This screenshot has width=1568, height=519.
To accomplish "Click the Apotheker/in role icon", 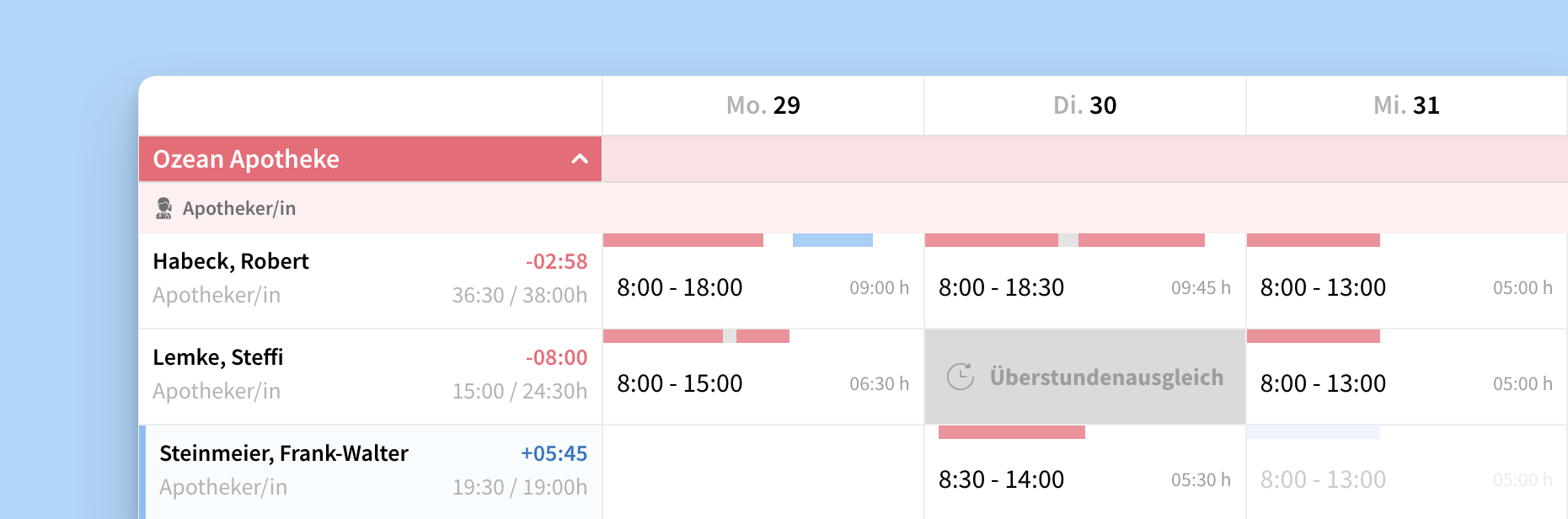I will pyautogui.click(x=163, y=208).
